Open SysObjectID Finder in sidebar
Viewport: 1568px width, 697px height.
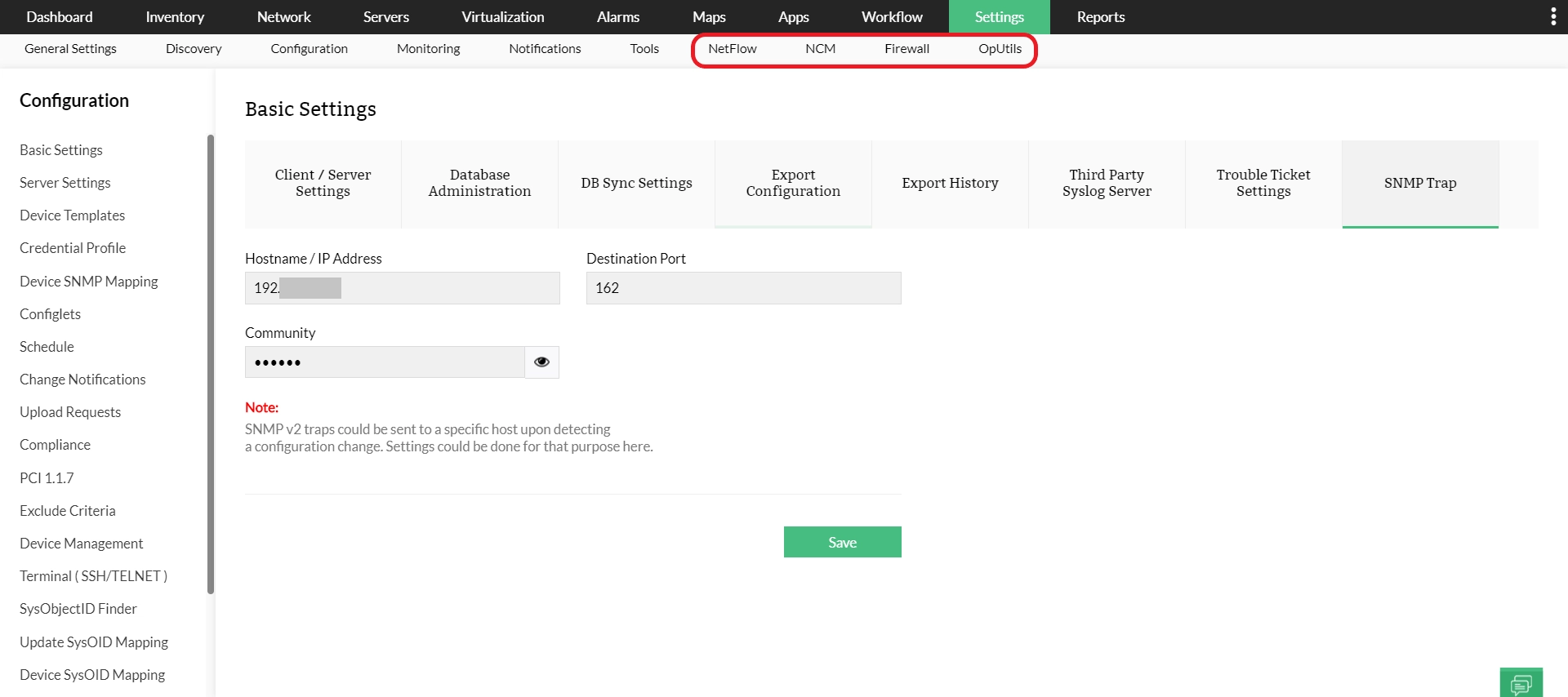(x=78, y=609)
